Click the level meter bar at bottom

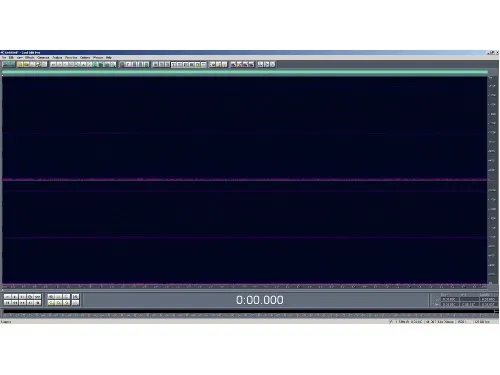[248, 313]
